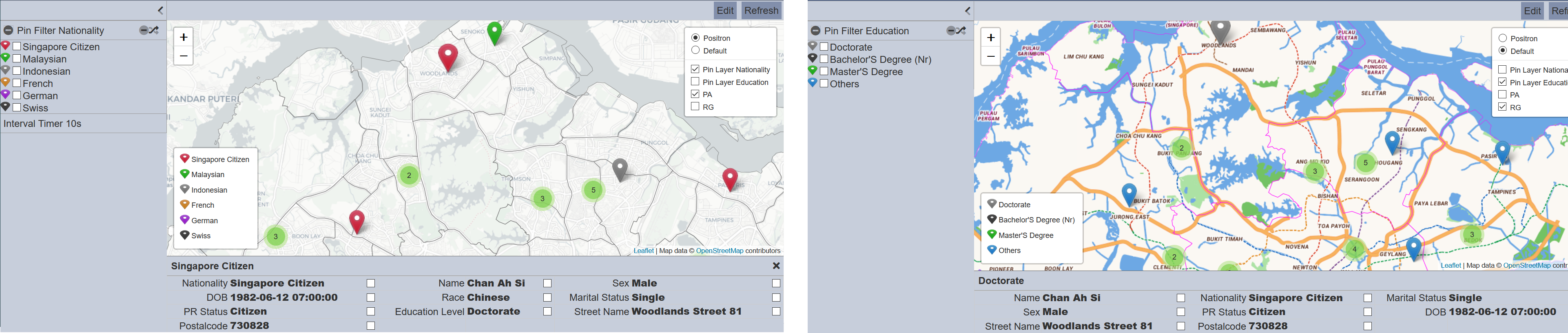This screenshot has height=333, width=1568.
Task: Zoom out on the Positron grayscale map
Action: pos(183,56)
